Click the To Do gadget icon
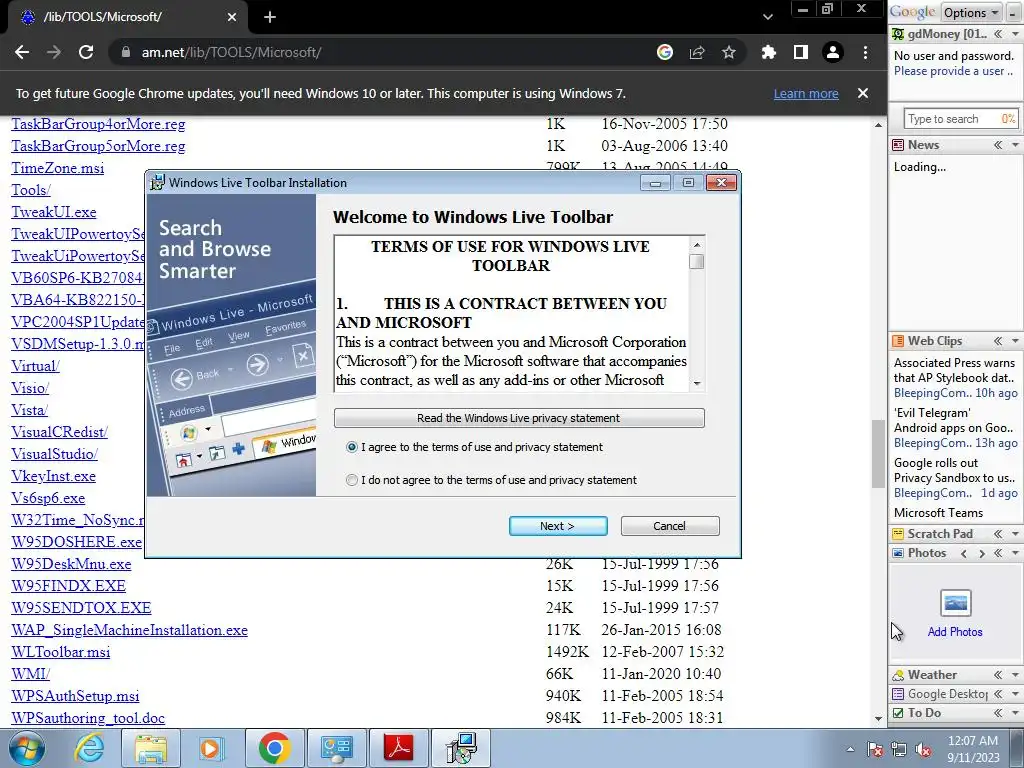Image resolution: width=1024 pixels, height=768 pixels. [899, 712]
